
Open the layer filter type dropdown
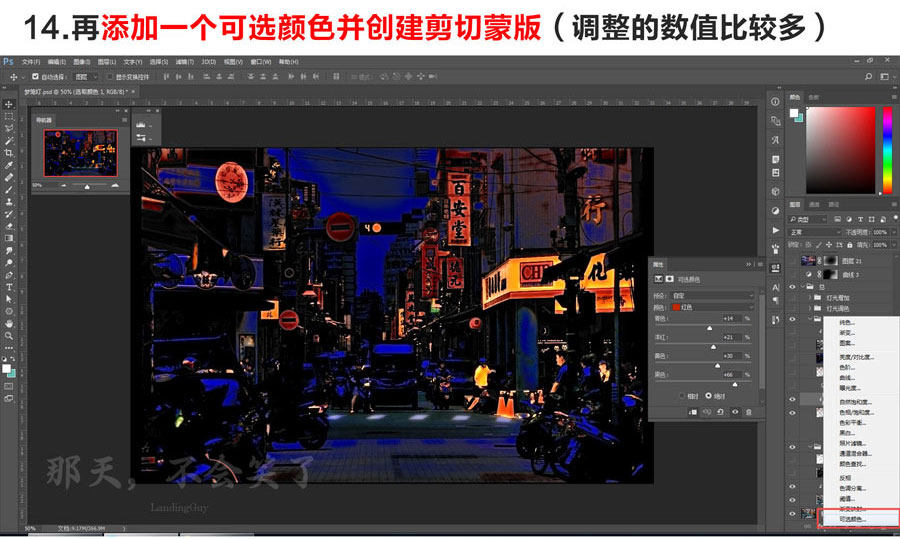coord(808,219)
